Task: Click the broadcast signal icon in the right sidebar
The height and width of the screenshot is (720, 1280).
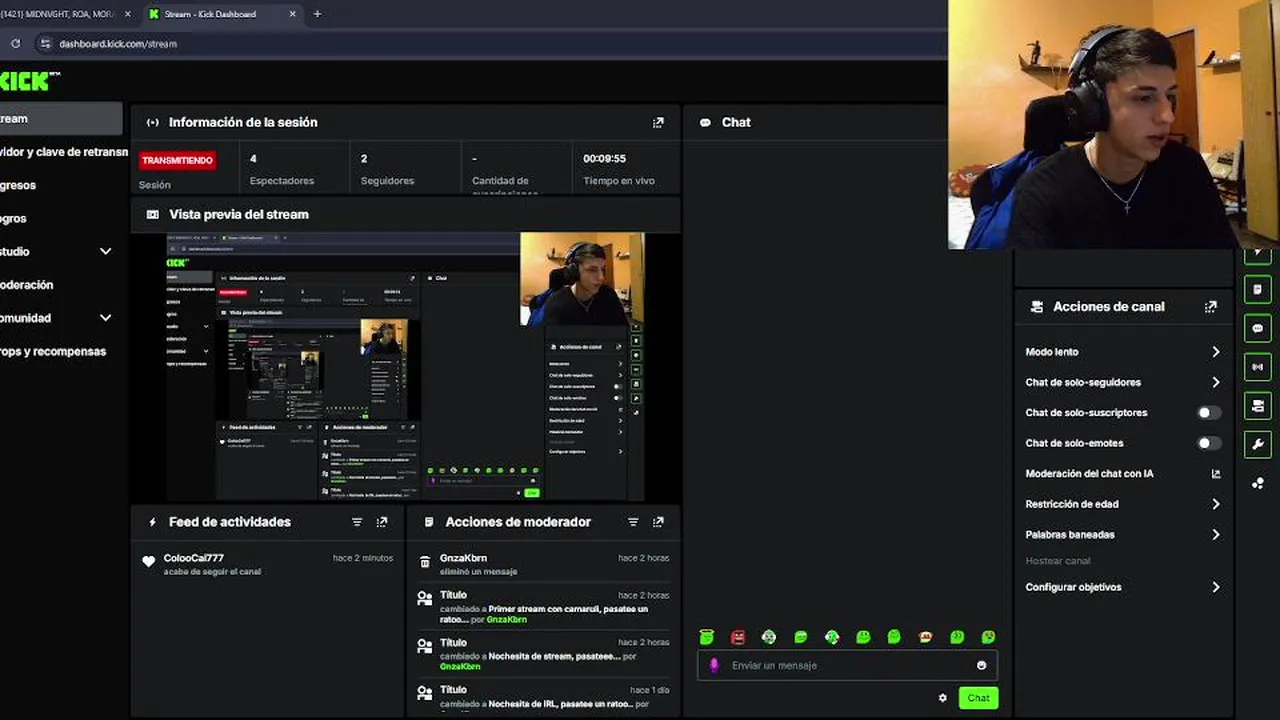Action: click(1257, 367)
